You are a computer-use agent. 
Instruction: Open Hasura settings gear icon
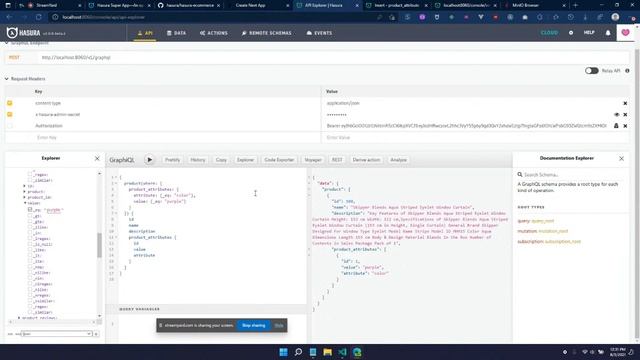click(x=571, y=33)
